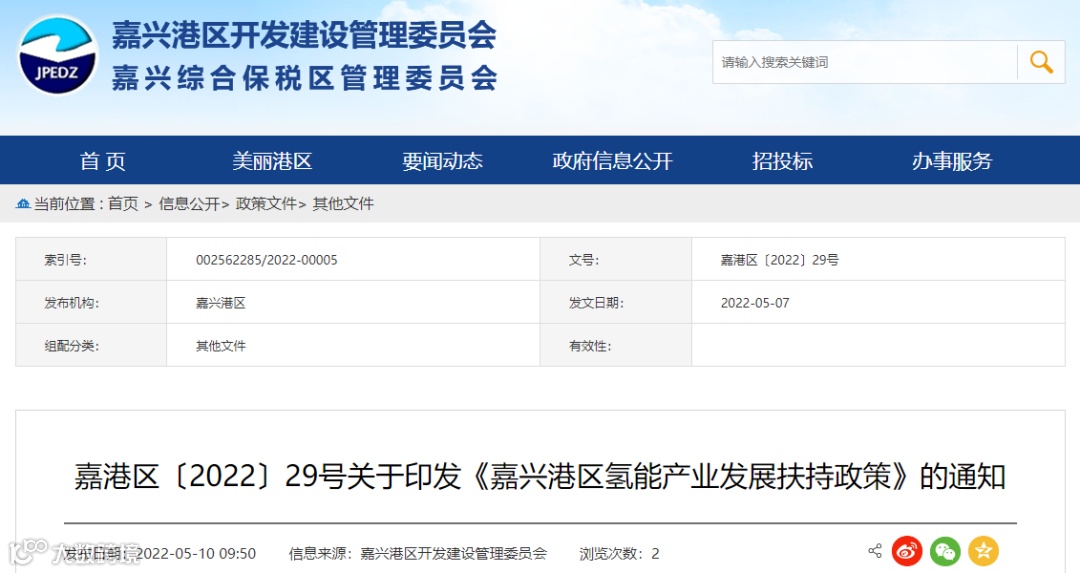Click the header title 嘉兴港区开发建设管理委员会
Screen dimensions: 1080x573
click(x=304, y=34)
